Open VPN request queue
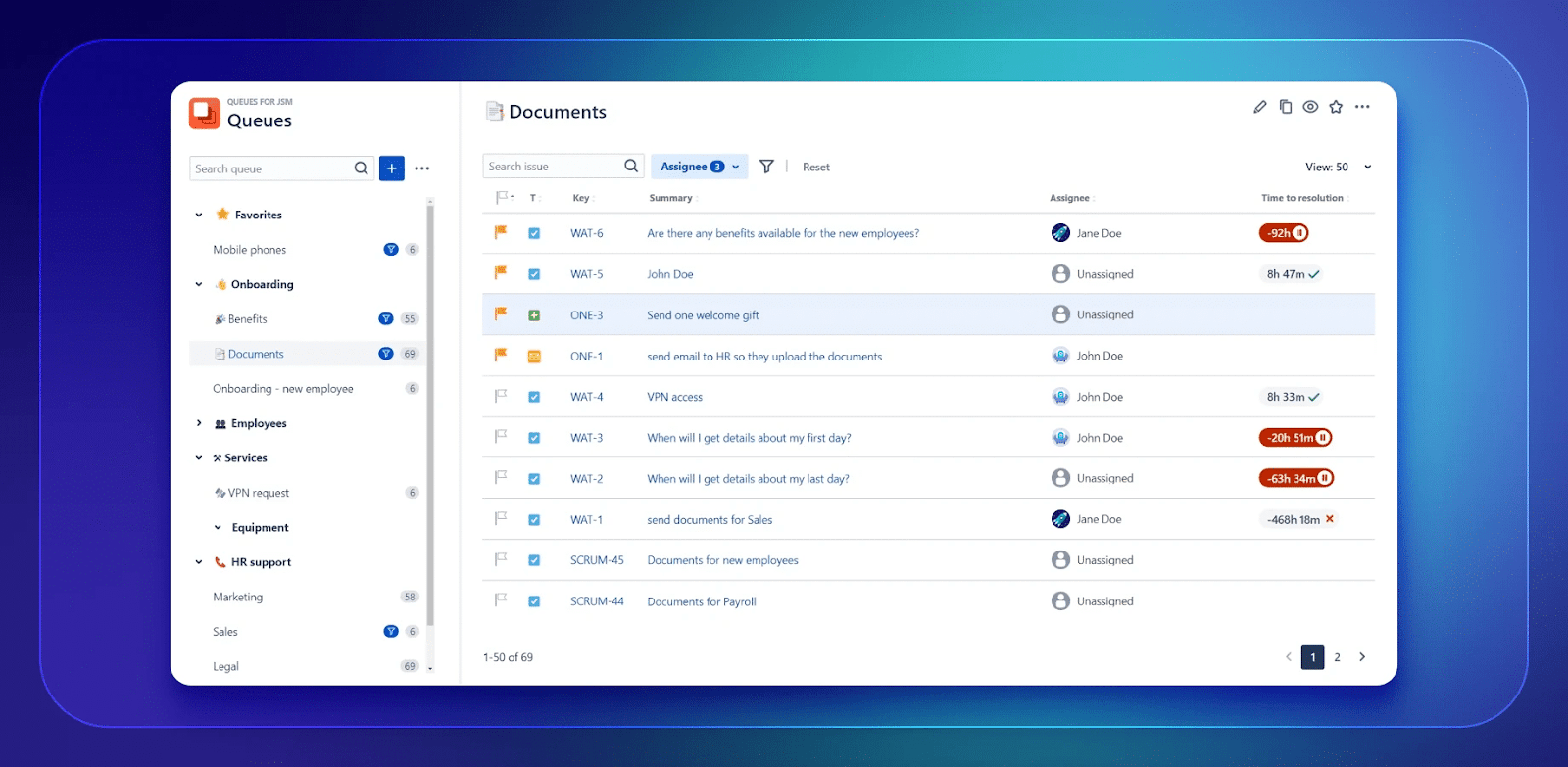The height and width of the screenshot is (767, 1568). [x=259, y=493]
